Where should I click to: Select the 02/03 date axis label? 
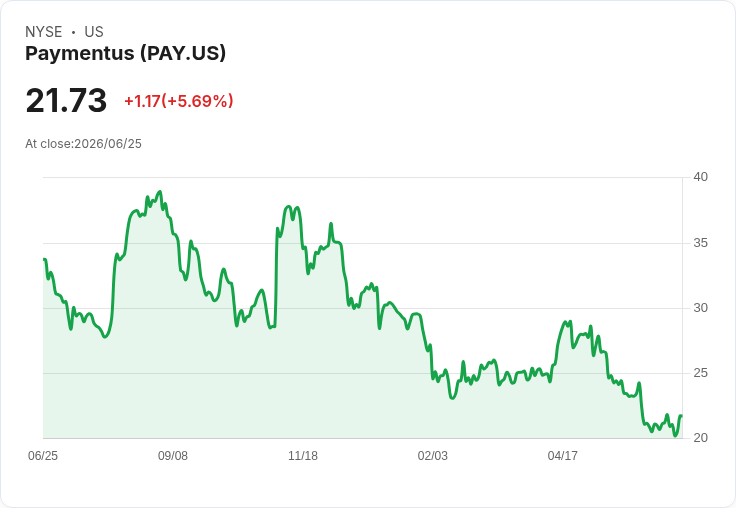pos(433,455)
